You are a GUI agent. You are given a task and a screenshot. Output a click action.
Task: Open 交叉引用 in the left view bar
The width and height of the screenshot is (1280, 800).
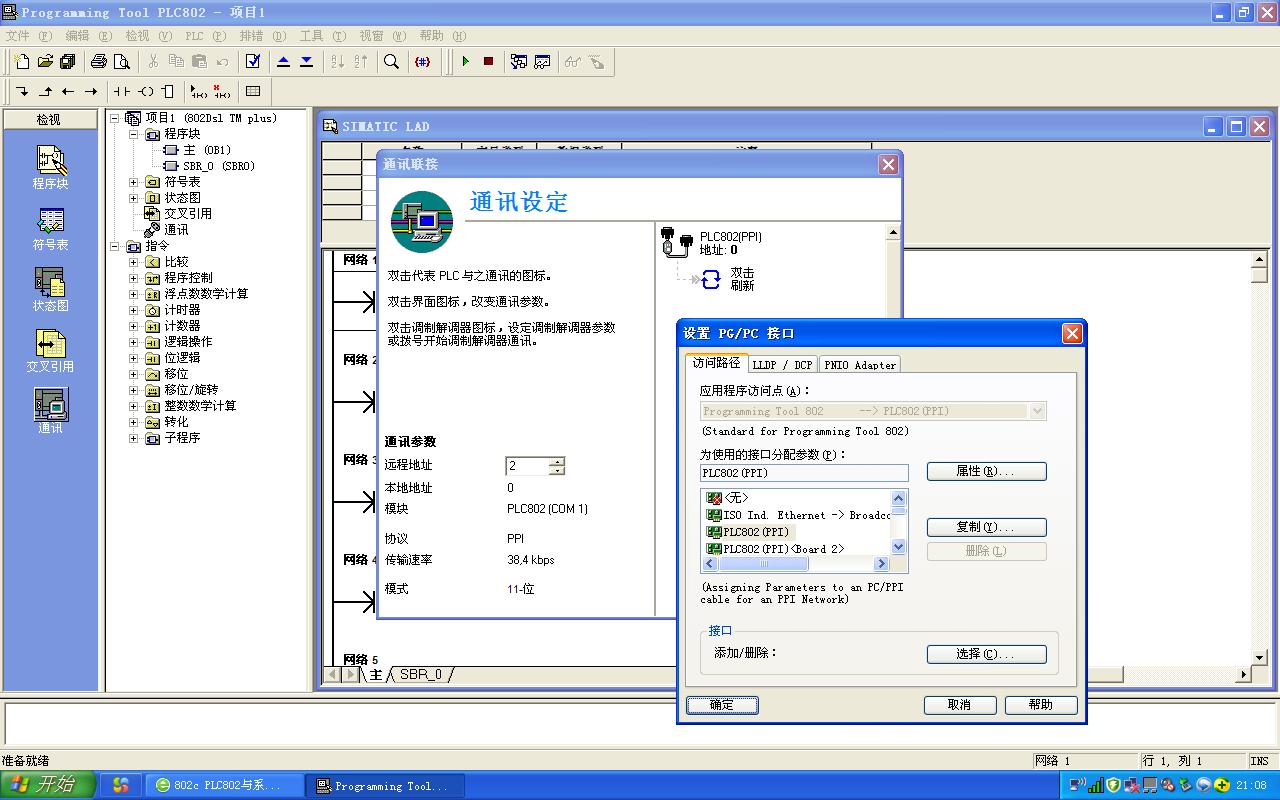[x=50, y=351]
